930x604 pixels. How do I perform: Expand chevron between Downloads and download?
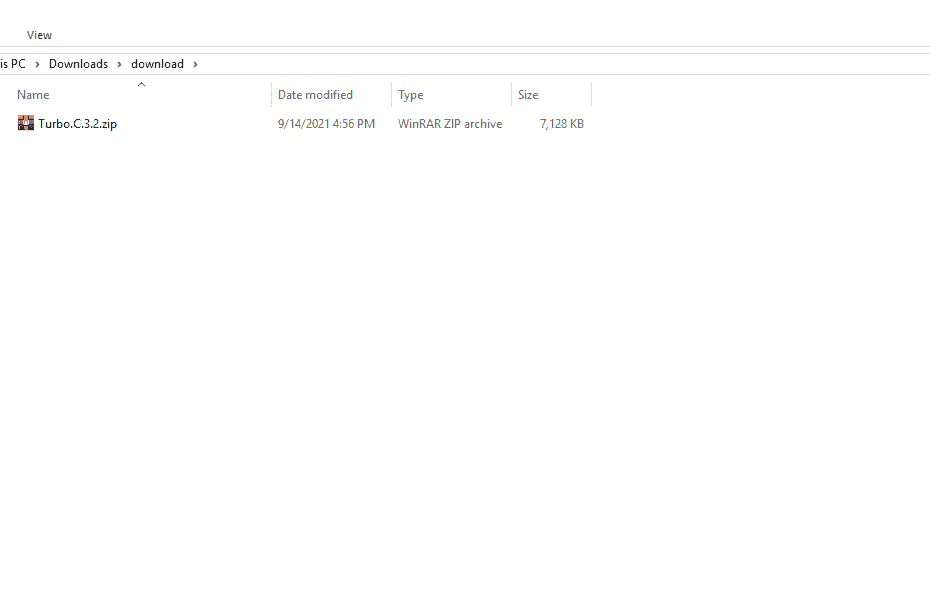(119, 64)
